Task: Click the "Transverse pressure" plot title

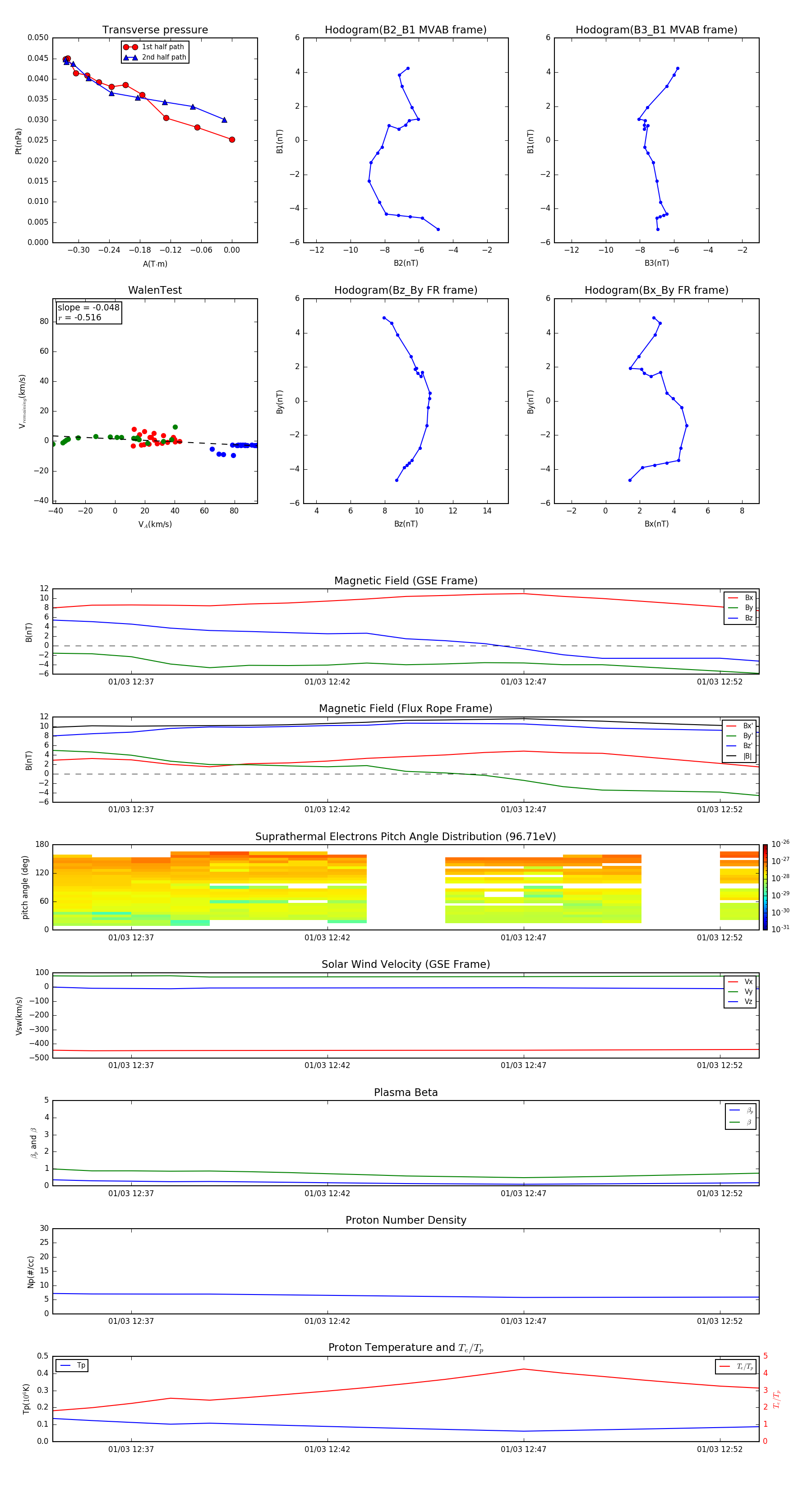Action: tap(155, 30)
